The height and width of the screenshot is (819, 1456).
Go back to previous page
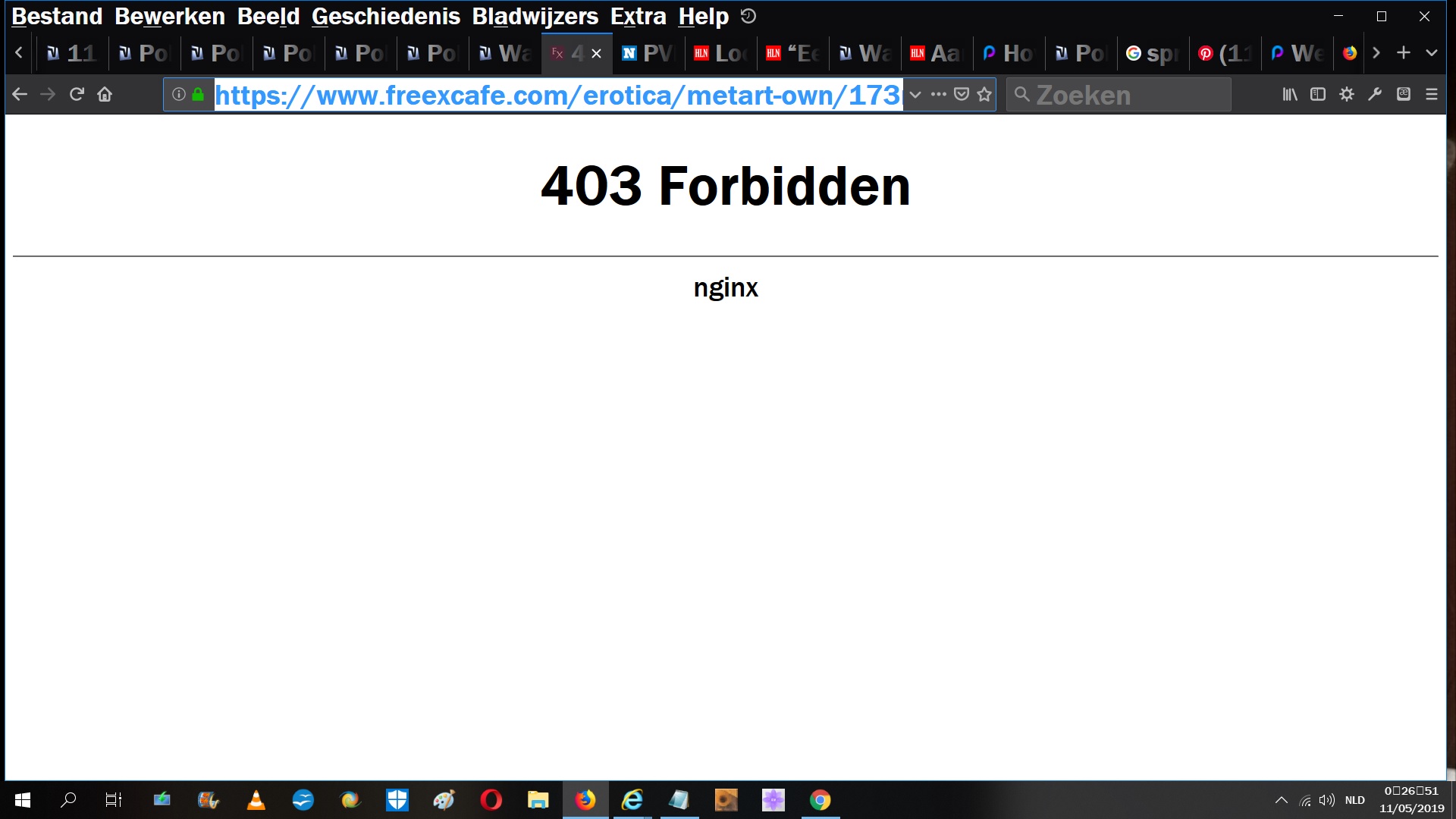(20, 94)
